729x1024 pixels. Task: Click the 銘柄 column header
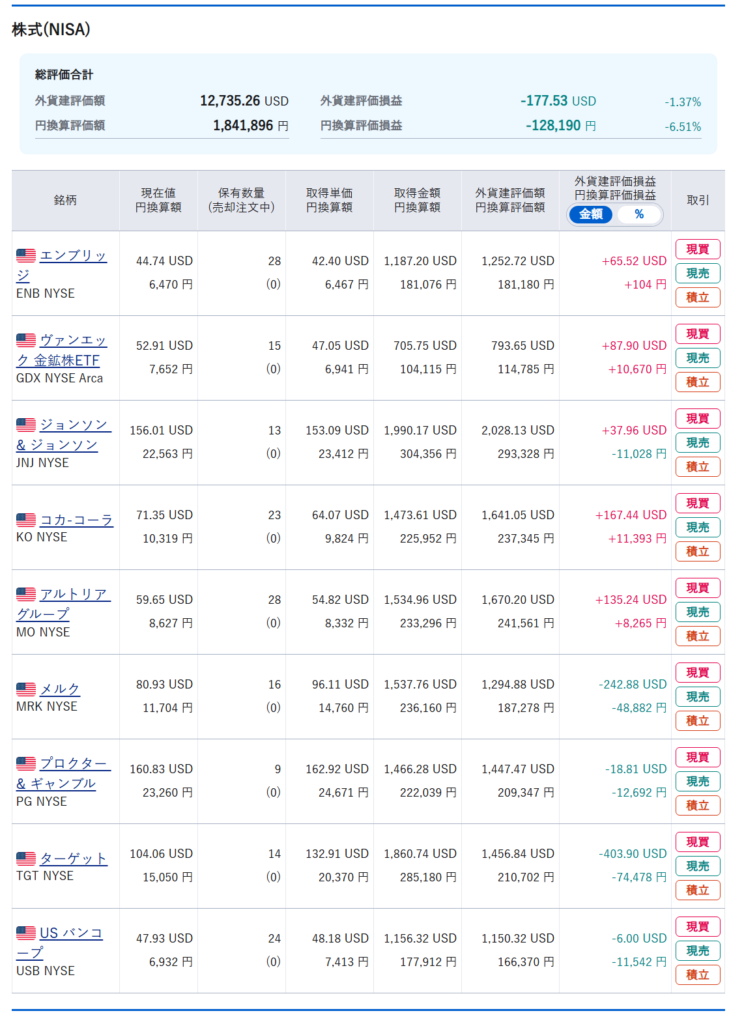(65, 200)
